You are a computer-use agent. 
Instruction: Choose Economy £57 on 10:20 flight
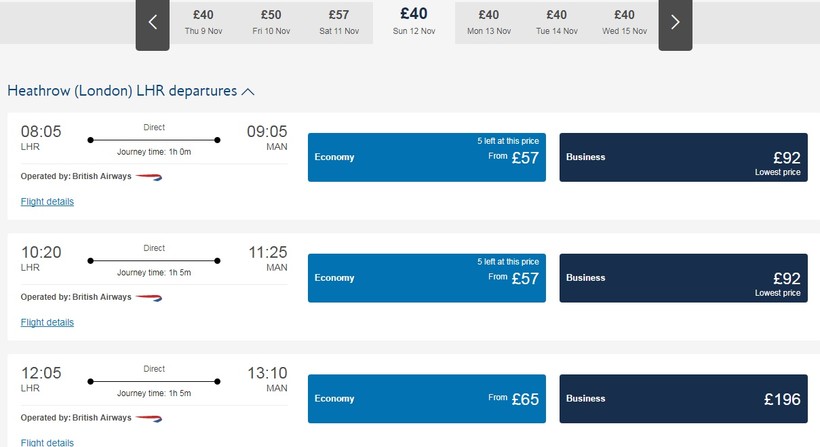[427, 278]
